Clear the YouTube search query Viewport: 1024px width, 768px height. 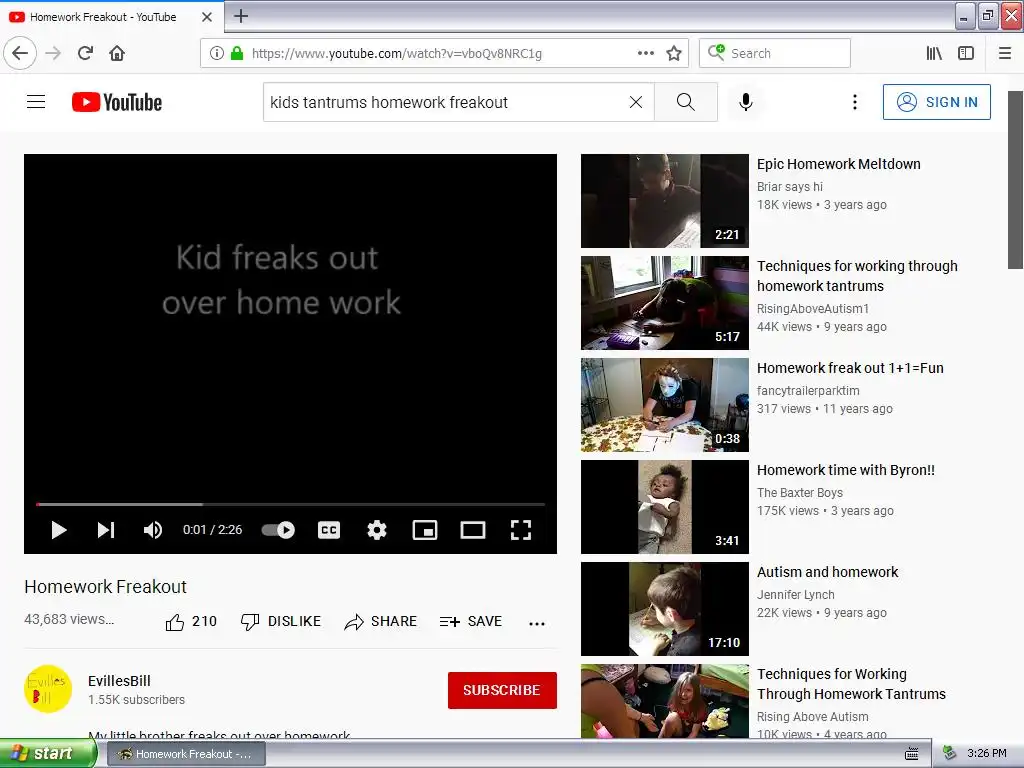click(635, 102)
